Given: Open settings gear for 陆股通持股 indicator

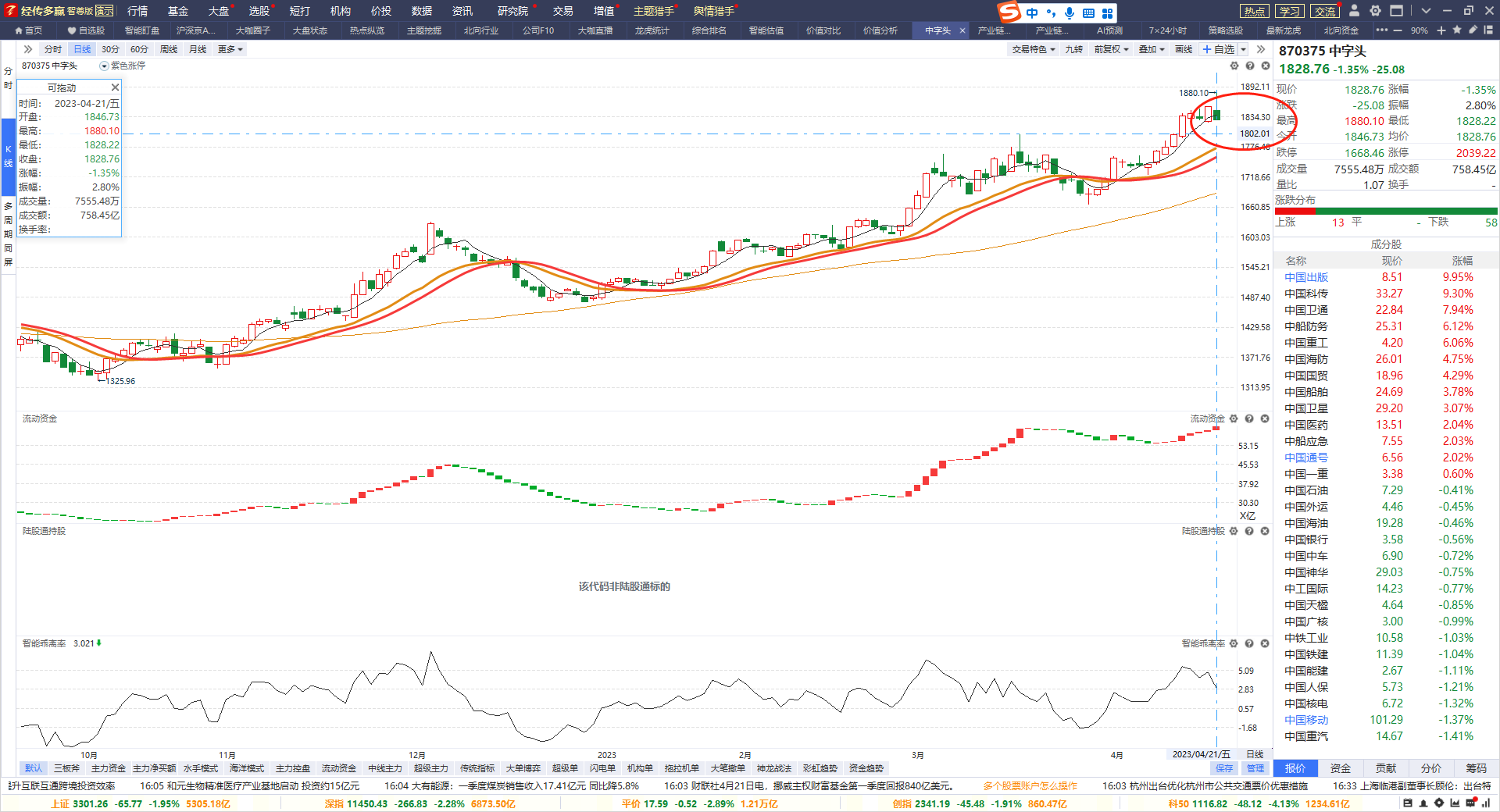Looking at the screenshot, I should pyautogui.click(x=1234, y=531).
